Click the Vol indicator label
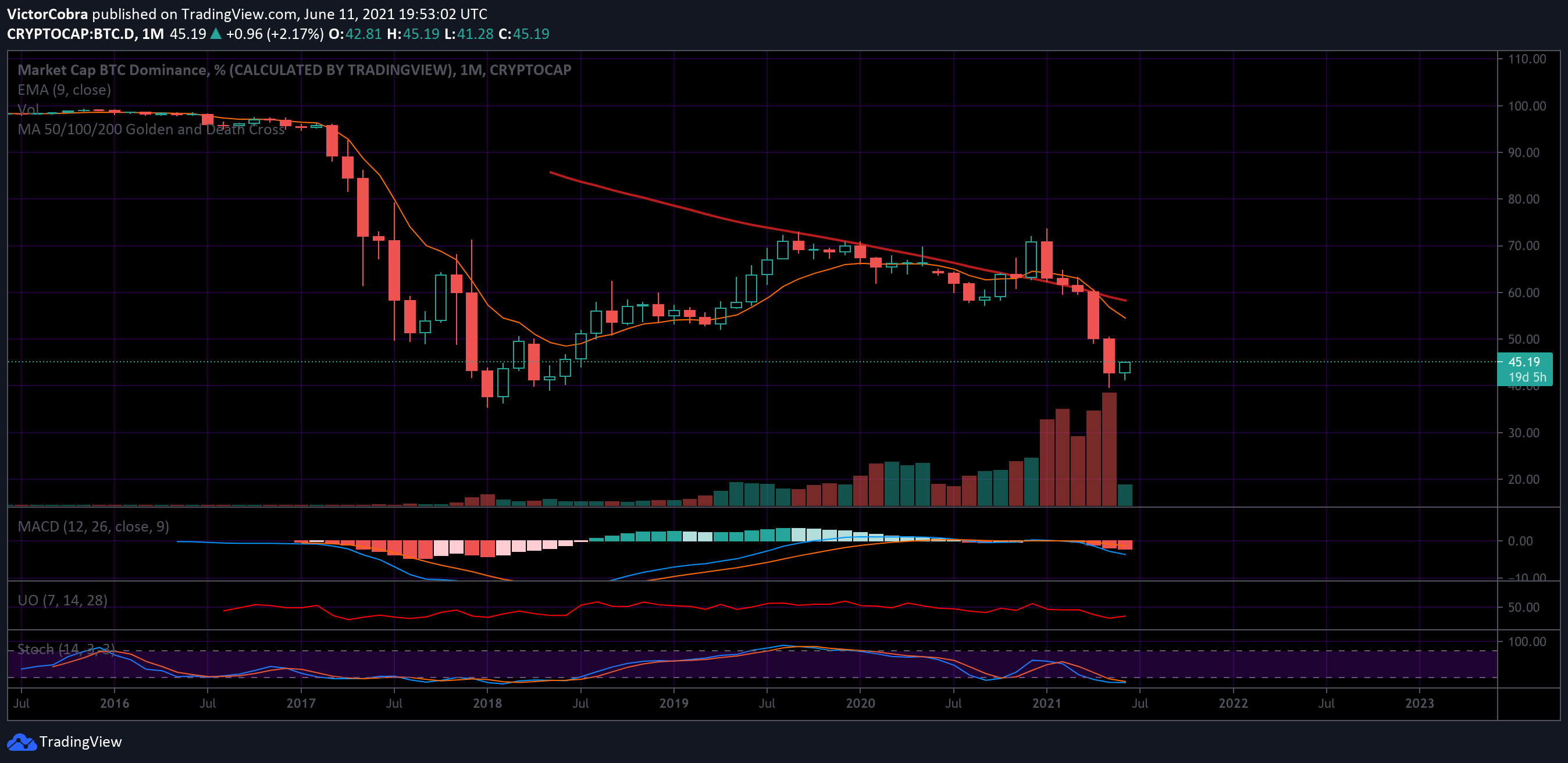Image resolution: width=1568 pixels, height=763 pixels. [x=28, y=109]
